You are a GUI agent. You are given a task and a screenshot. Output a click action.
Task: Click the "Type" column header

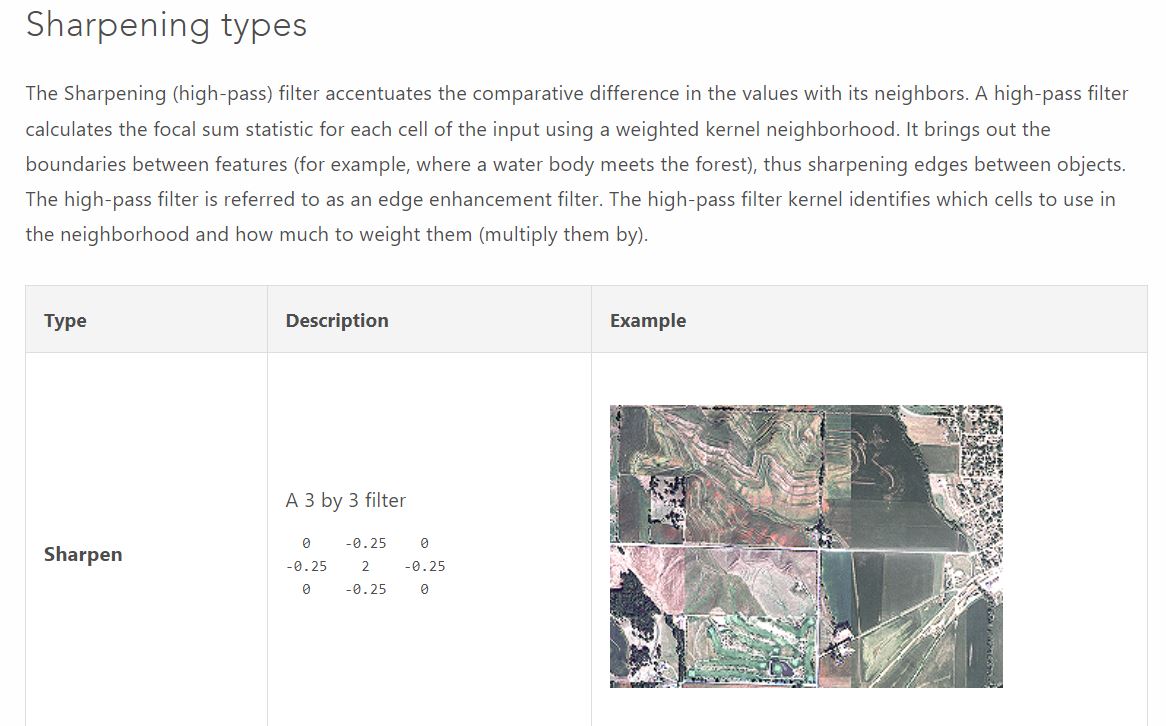point(65,321)
